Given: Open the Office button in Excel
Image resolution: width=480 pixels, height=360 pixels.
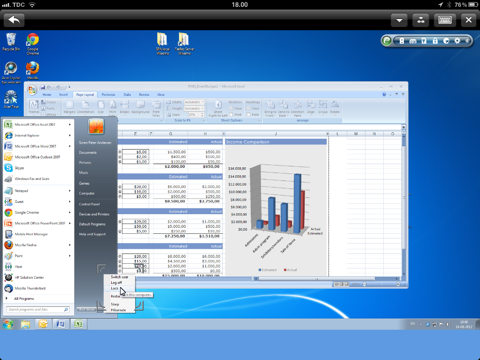Looking at the screenshot, I should tap(32, 90).
